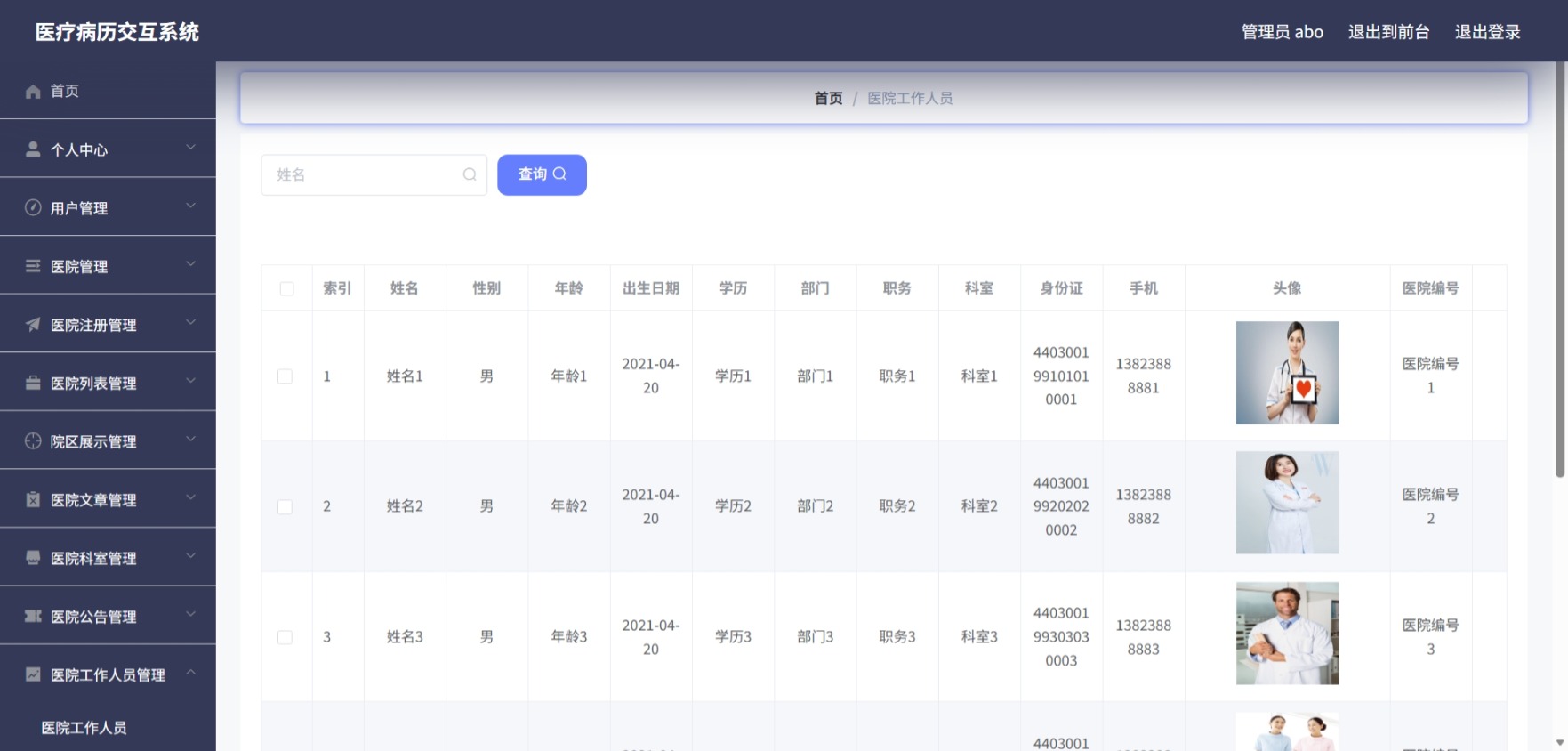Expand the 医院文章管理 menu chevron
Viewport: 1568px width, 751px height.
190,497
